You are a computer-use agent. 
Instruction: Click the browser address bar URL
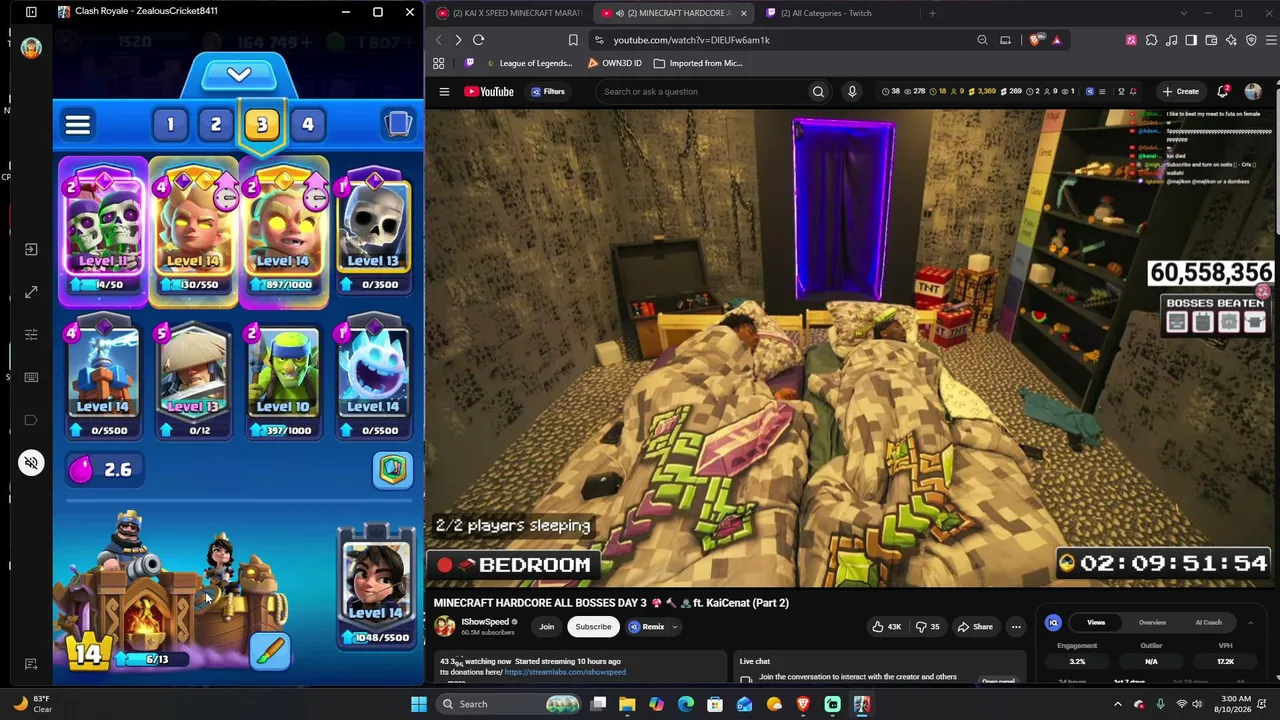tap(691, 40)
